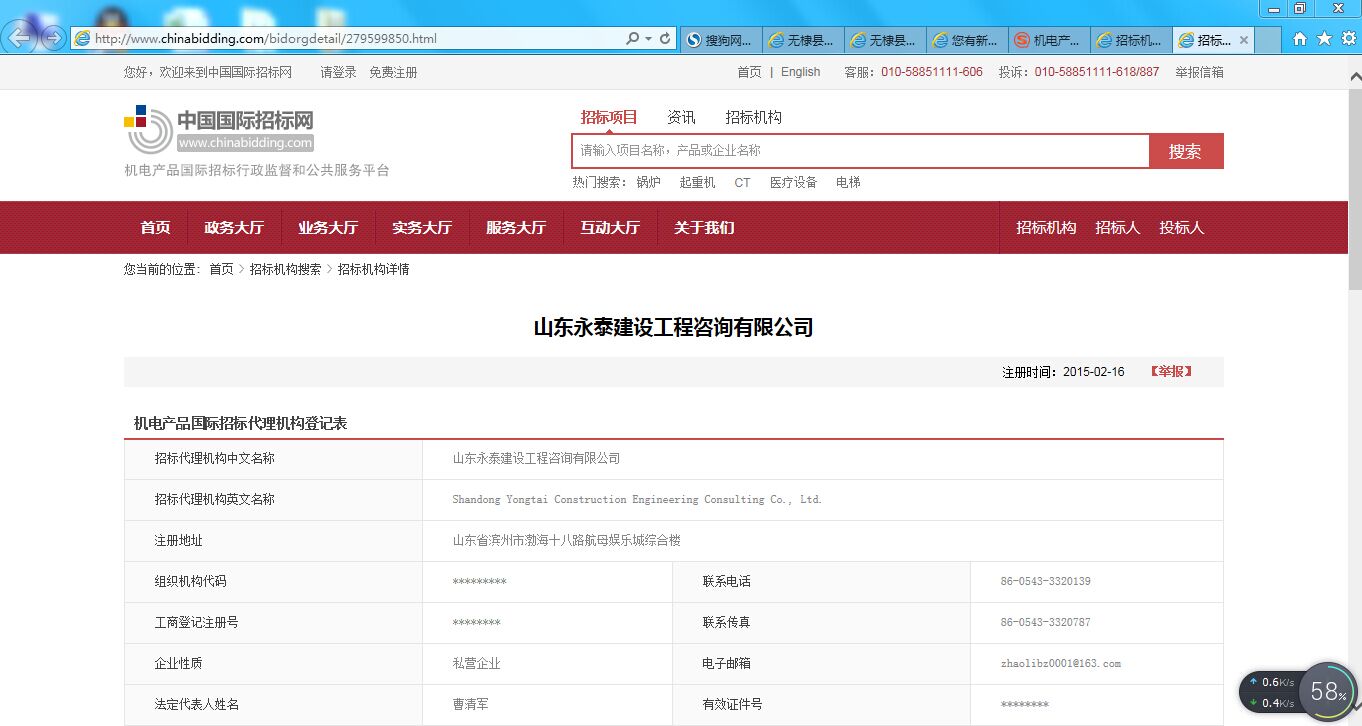Image resolution: width=1362 pixels, height=726 pixels.
Task: Switch to the 招标机... browser tab
Action: click(1130, 40)
